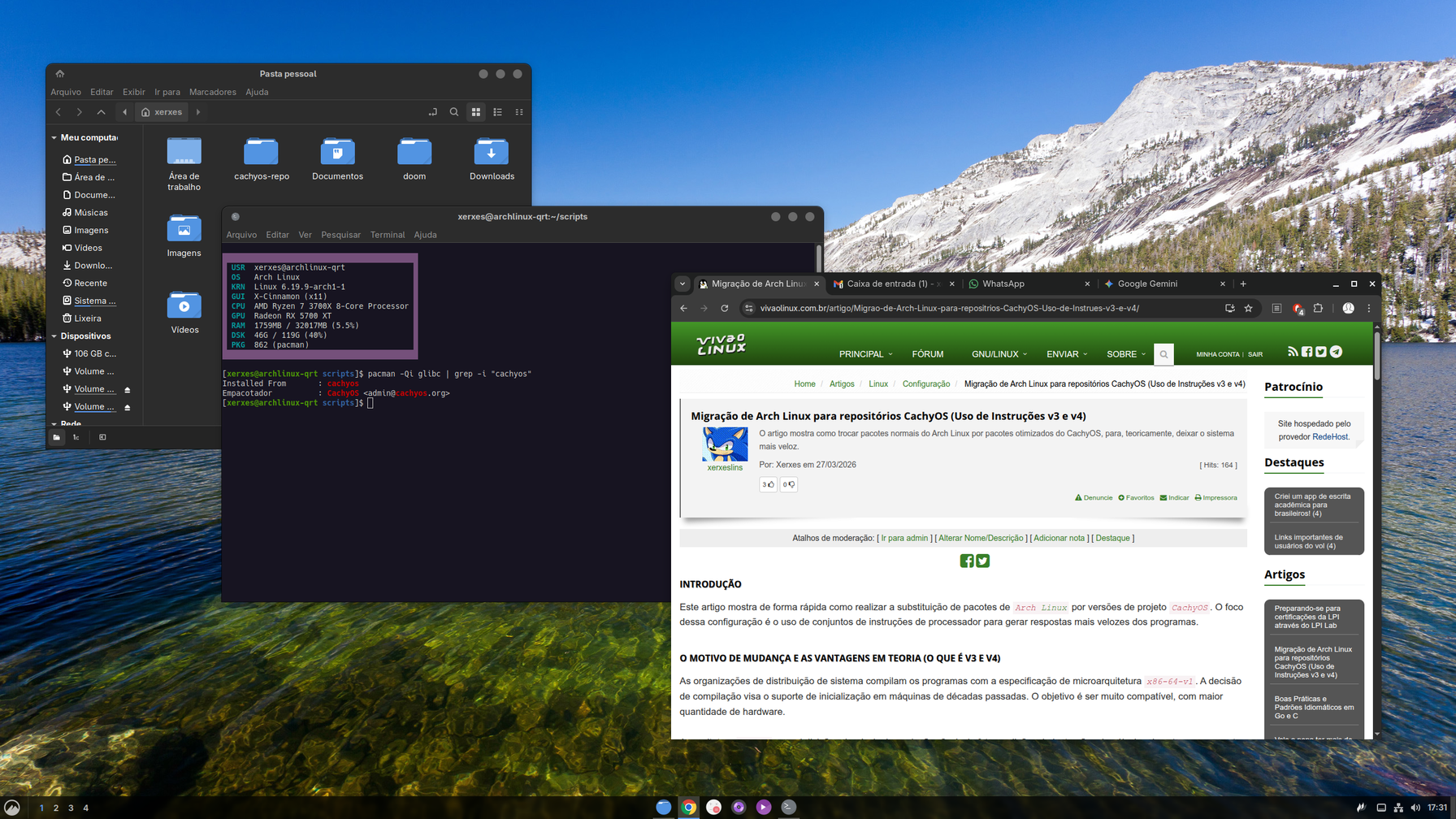Switch file manager to compact view
This screenshot has width=1456, height=819.
pos(519,112)
